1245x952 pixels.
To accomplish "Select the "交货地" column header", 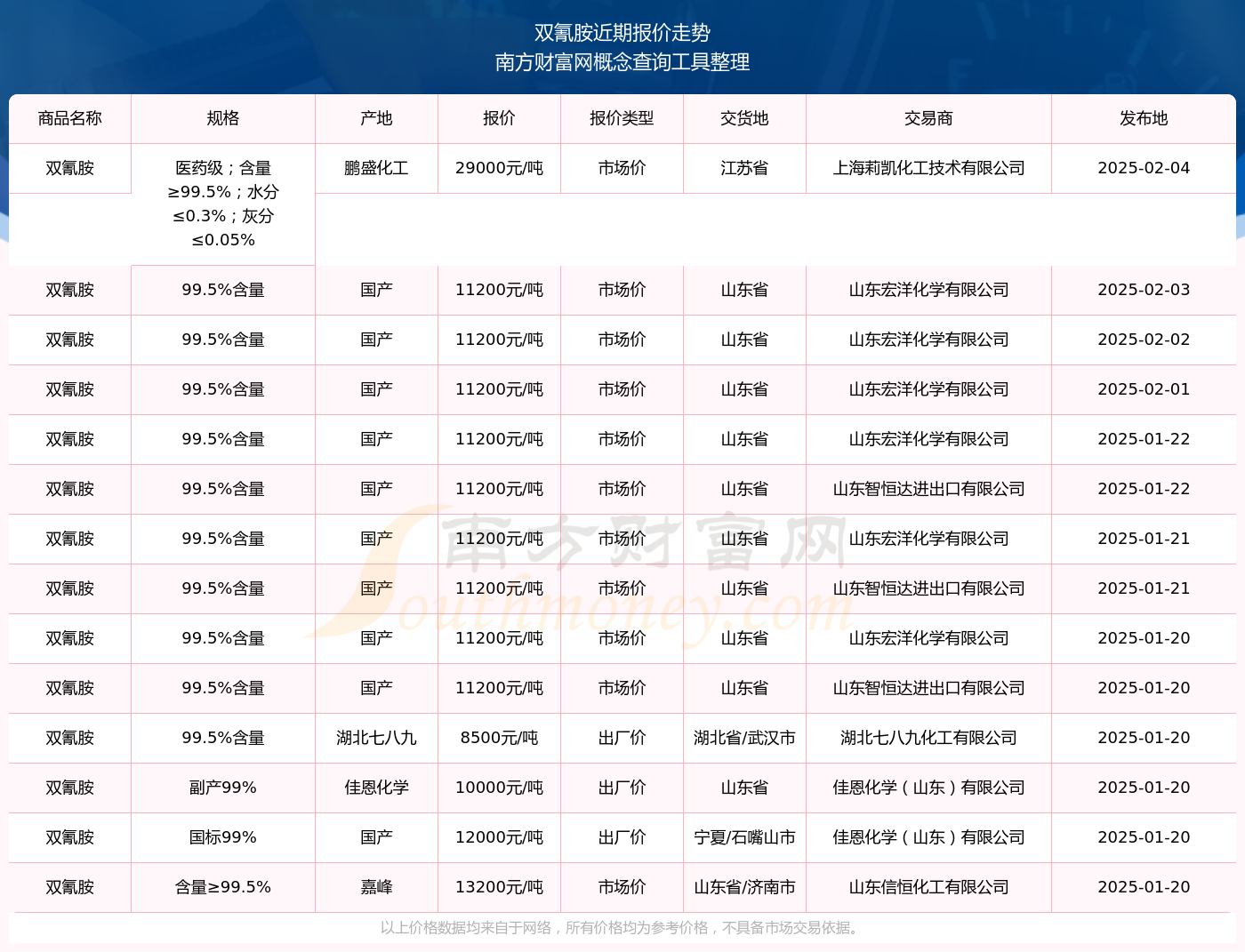I will [744, 118].
